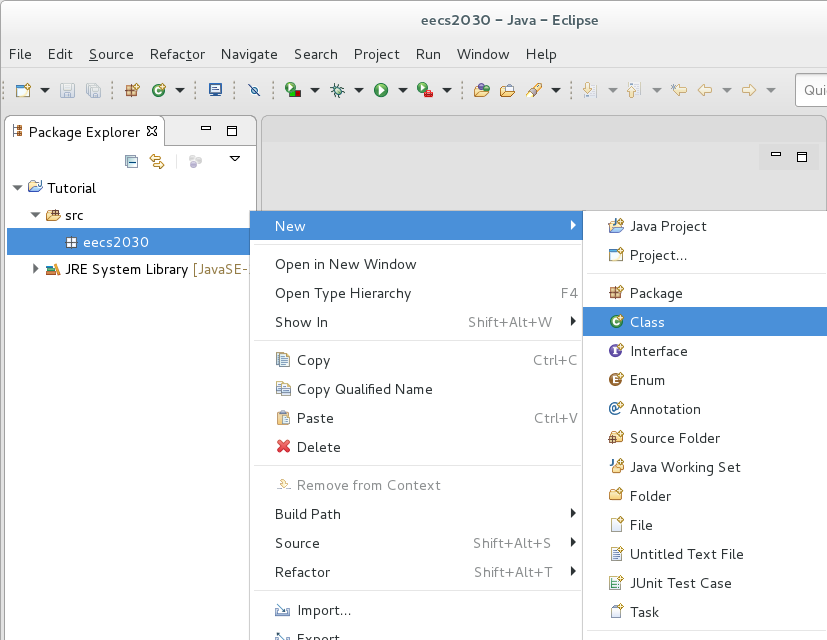Screen dimensions: 827x640
Task: Click Collapse All in Package Explorer
Action: pos(131,161)
